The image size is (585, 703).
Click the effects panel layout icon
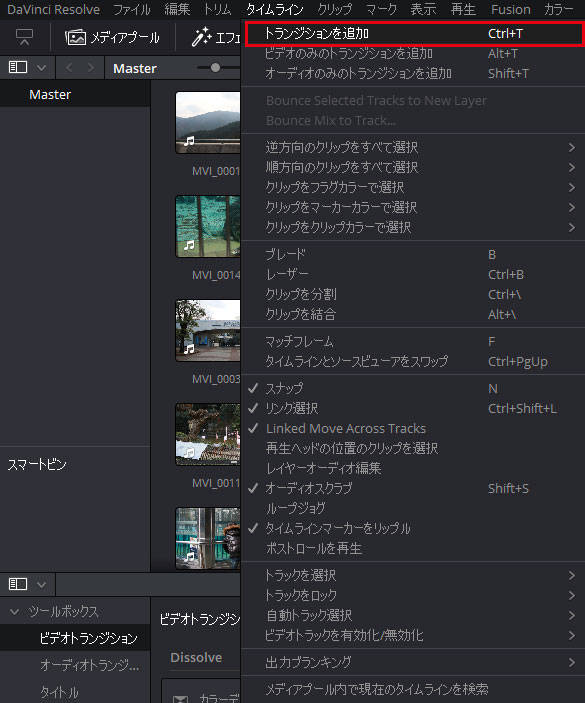pyautogui.click(x=18, y=584)
